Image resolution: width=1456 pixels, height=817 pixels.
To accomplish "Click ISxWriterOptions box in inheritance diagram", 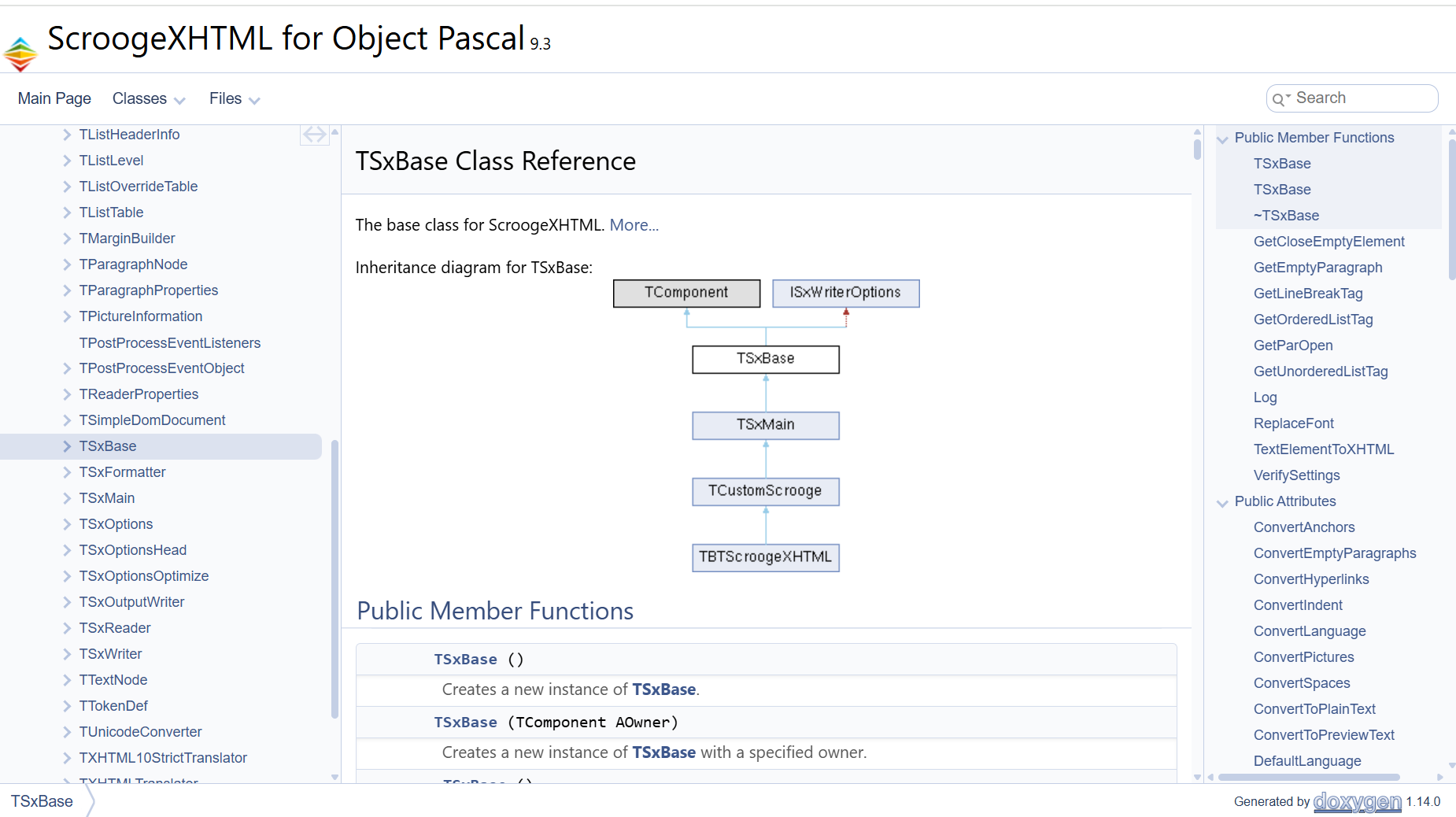I will click(x=845, y=293).
